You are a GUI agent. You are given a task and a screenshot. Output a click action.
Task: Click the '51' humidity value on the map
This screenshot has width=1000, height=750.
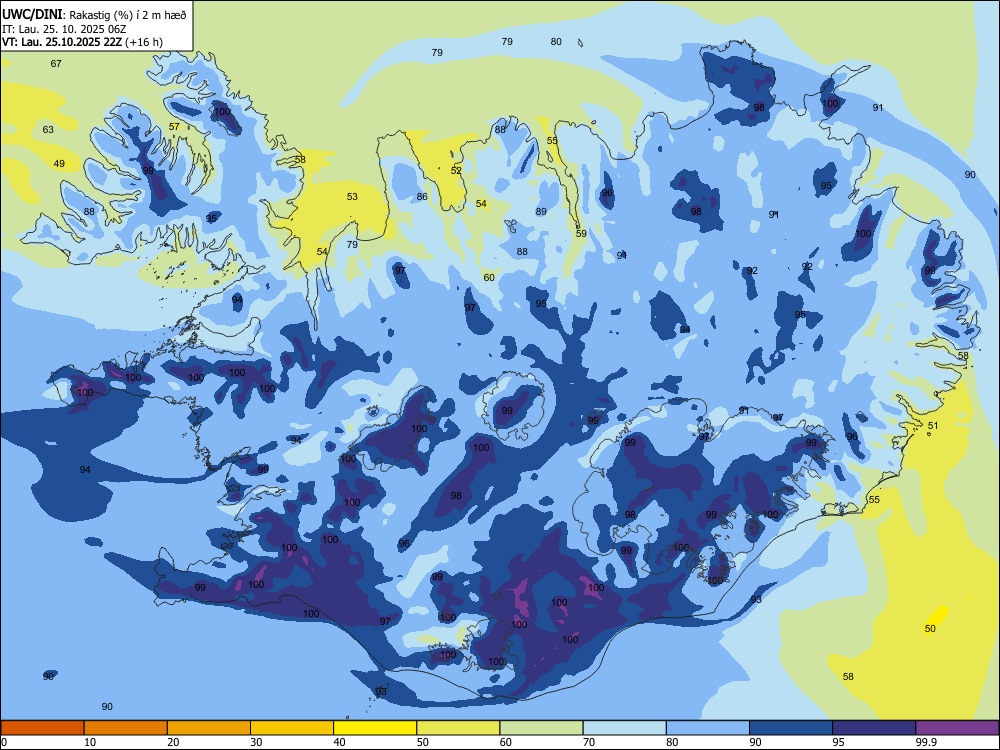coord(933,425)
